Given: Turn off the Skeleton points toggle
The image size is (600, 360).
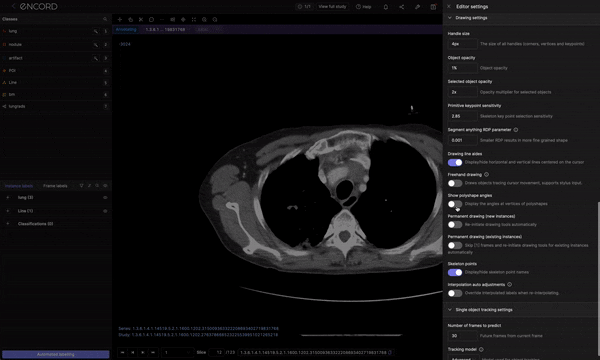Looking at the screenshot, I should (455, 272).
